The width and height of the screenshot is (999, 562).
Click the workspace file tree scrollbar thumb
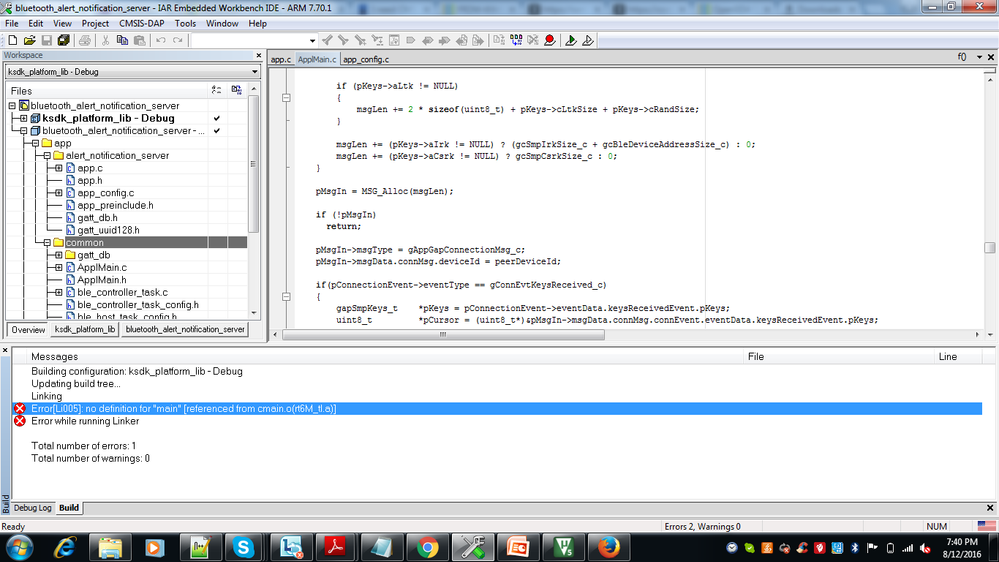(x=254, y=164)
